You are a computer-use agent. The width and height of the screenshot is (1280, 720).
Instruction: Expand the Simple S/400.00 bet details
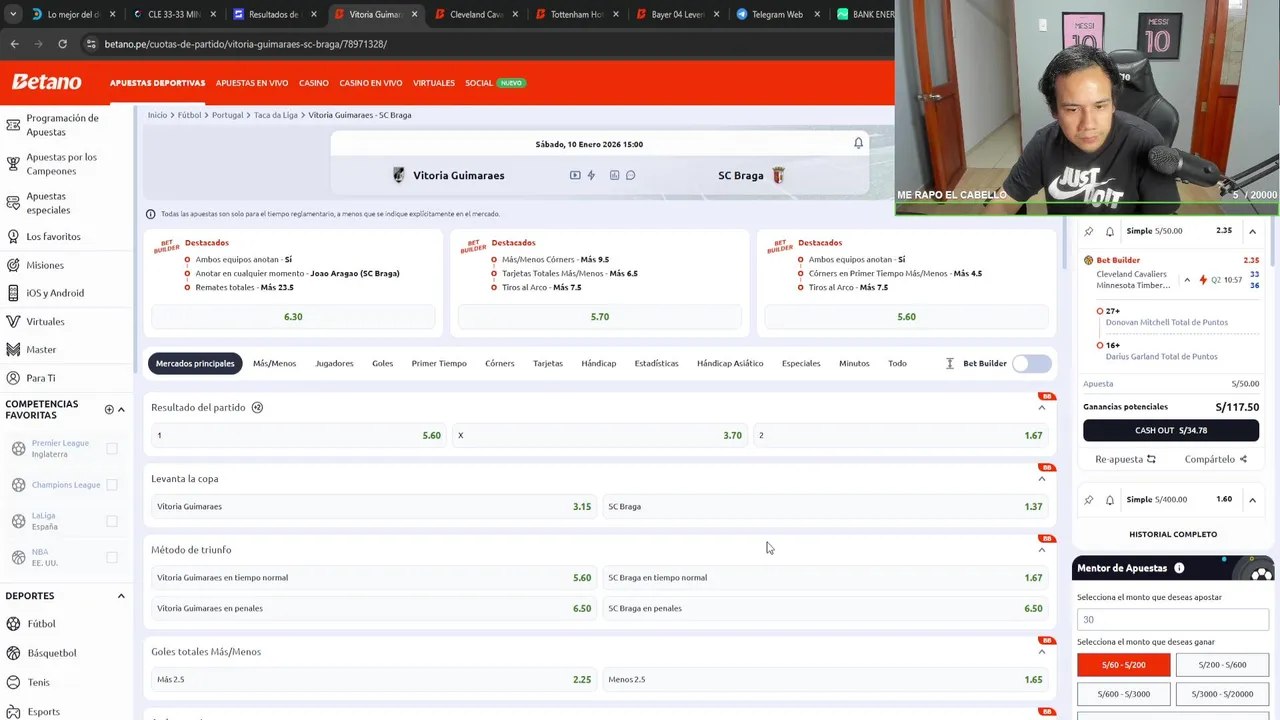point(1252,499)
